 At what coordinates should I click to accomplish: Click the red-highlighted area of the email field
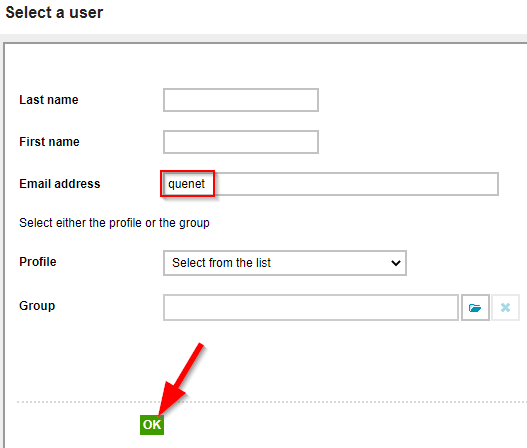tap(188, 184)
